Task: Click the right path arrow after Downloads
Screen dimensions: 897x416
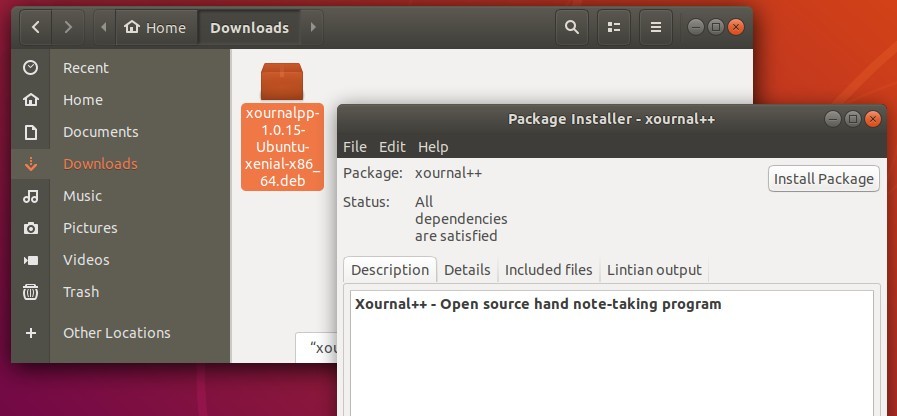Action: (312, 27)
